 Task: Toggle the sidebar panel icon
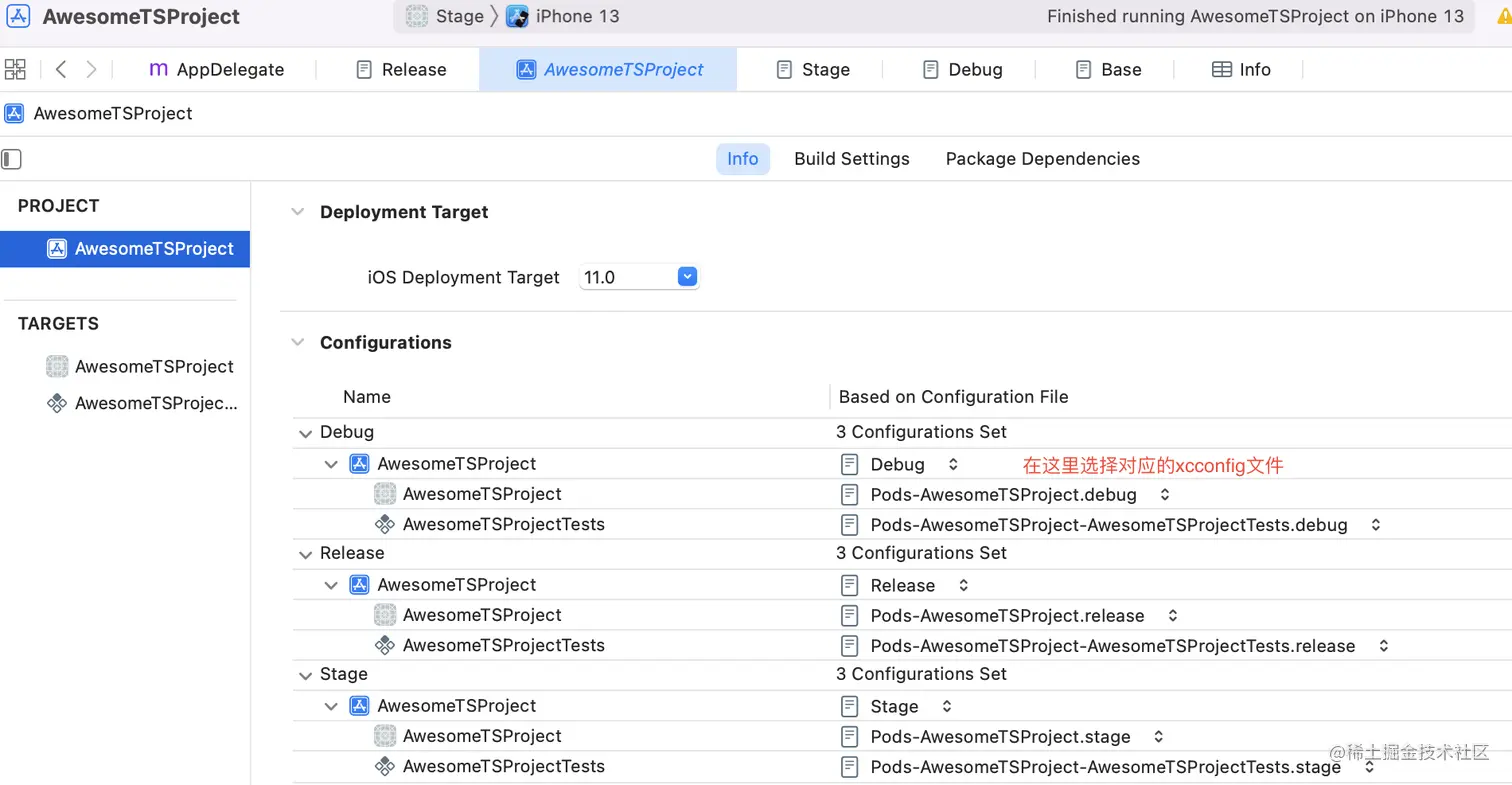(x=12, y=159)
